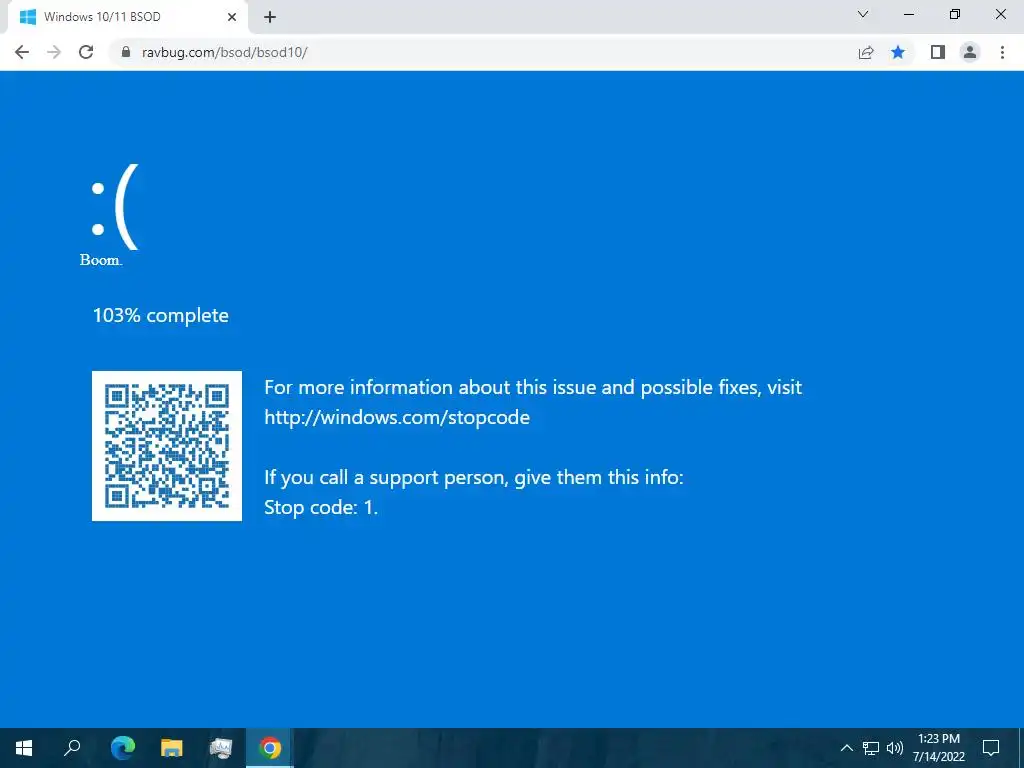
Task: Open a new tab with the plus button
Action: point(270,17)
